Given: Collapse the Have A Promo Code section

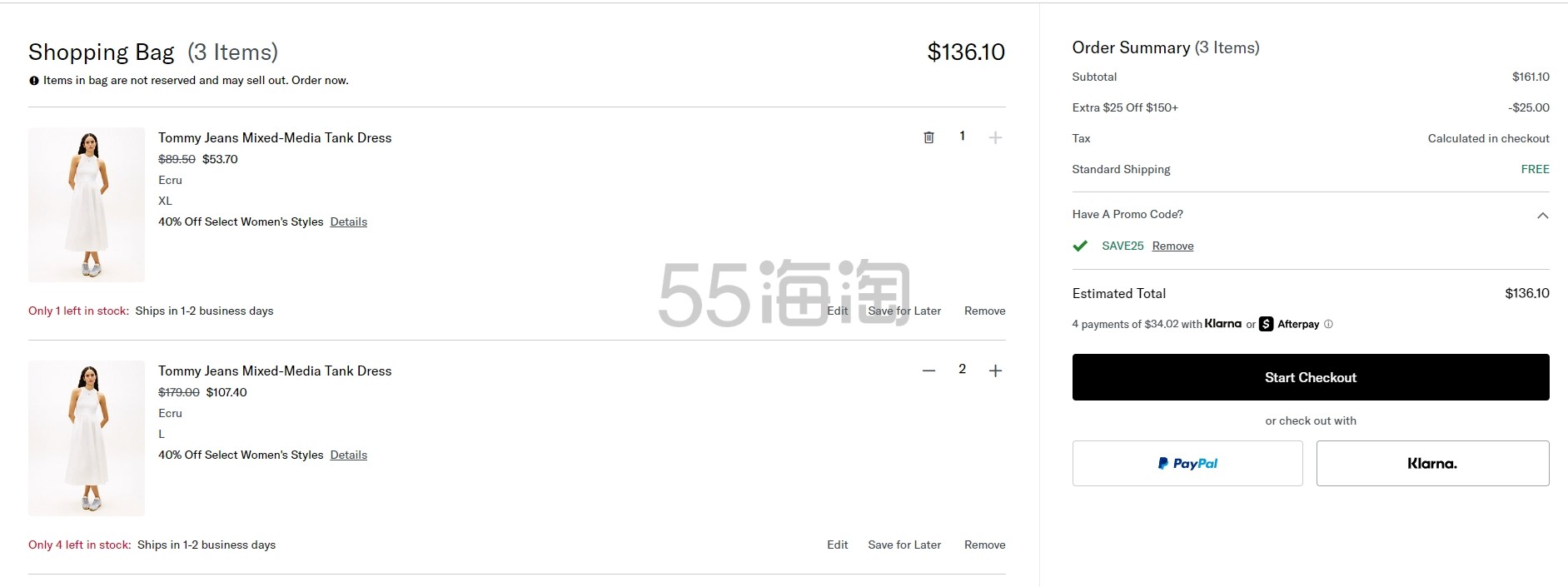Looking at the screenshot, I should (1541, 215).
